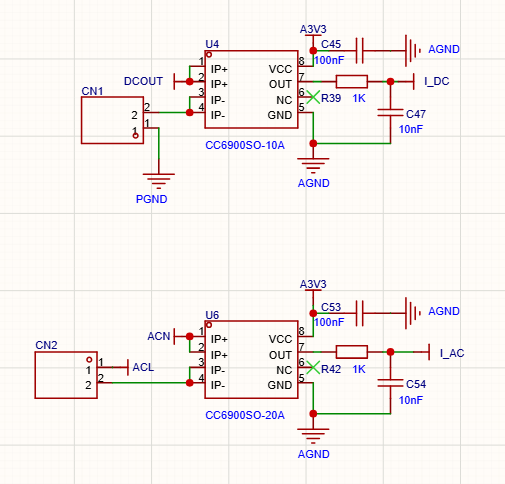Click the CN2 connector symbol
Viewport: 505px width, 484px height.
(66, 375)
